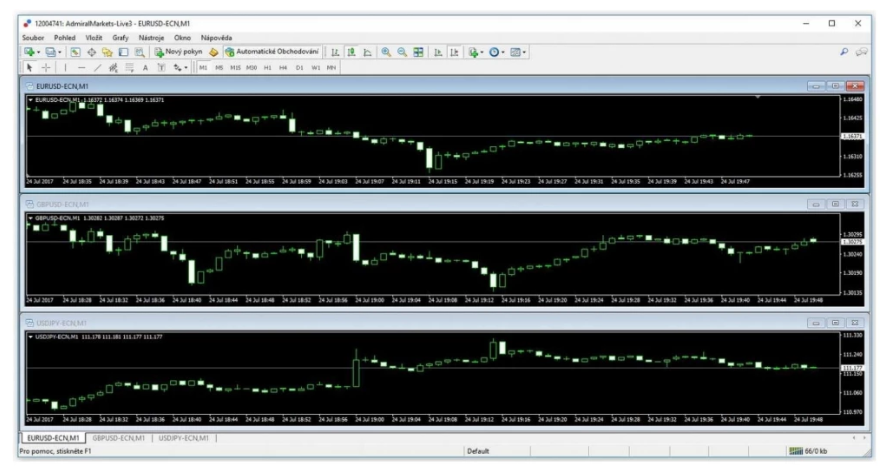The height and width of the screenshot is (475, 888).
Task: Draw a horizontal line tool
Action: [x=82, y=67]
